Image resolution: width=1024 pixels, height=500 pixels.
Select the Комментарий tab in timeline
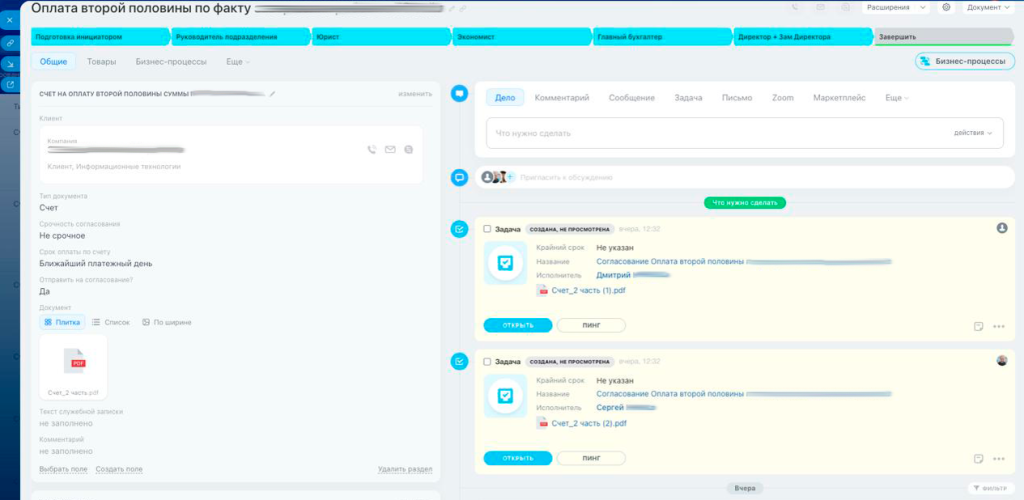pyautogui.click(x=561, y=98)
